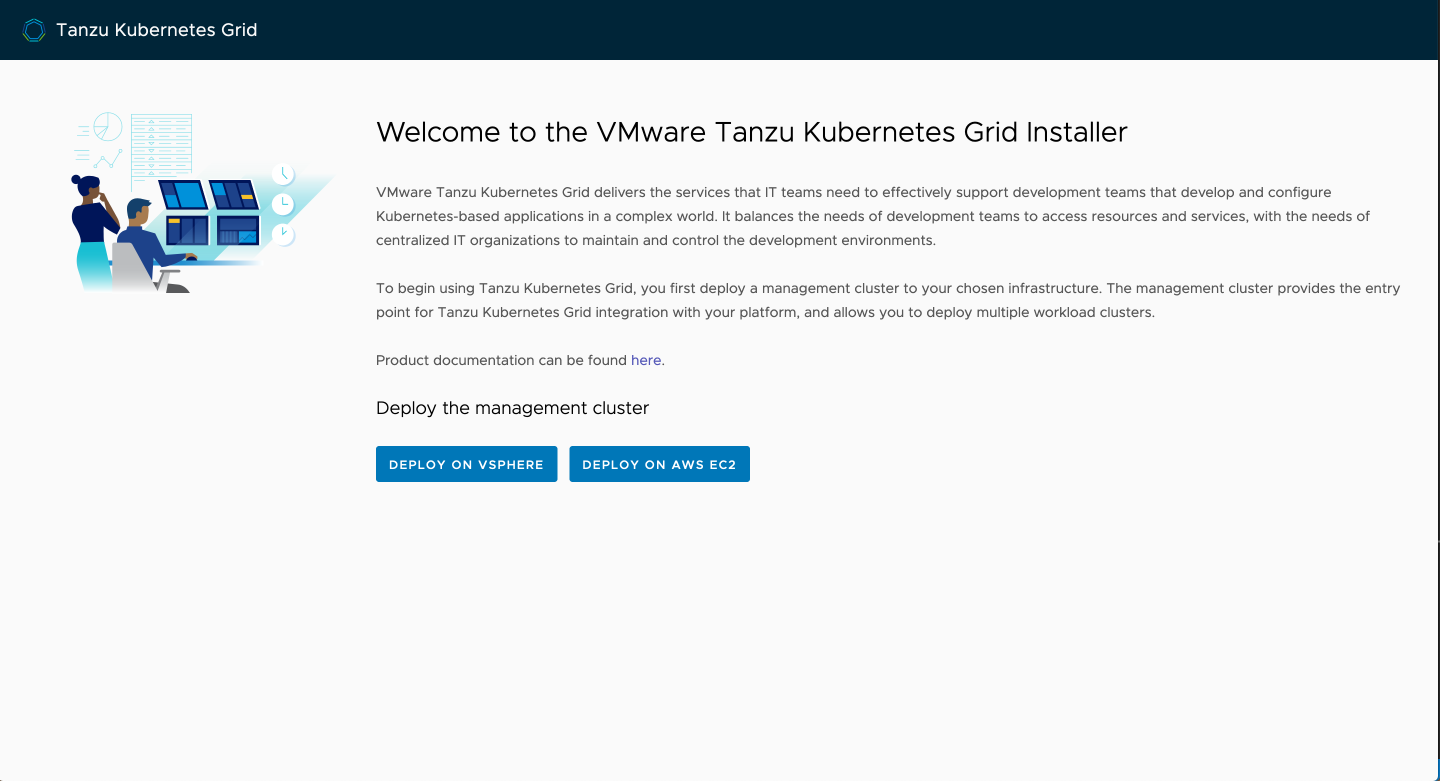
Task: Click the line graph icon in illustration
Action: tap(108, 158)
